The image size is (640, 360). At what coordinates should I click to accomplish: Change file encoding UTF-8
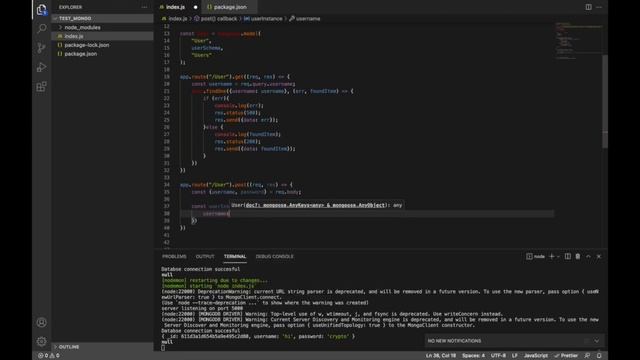498,356
